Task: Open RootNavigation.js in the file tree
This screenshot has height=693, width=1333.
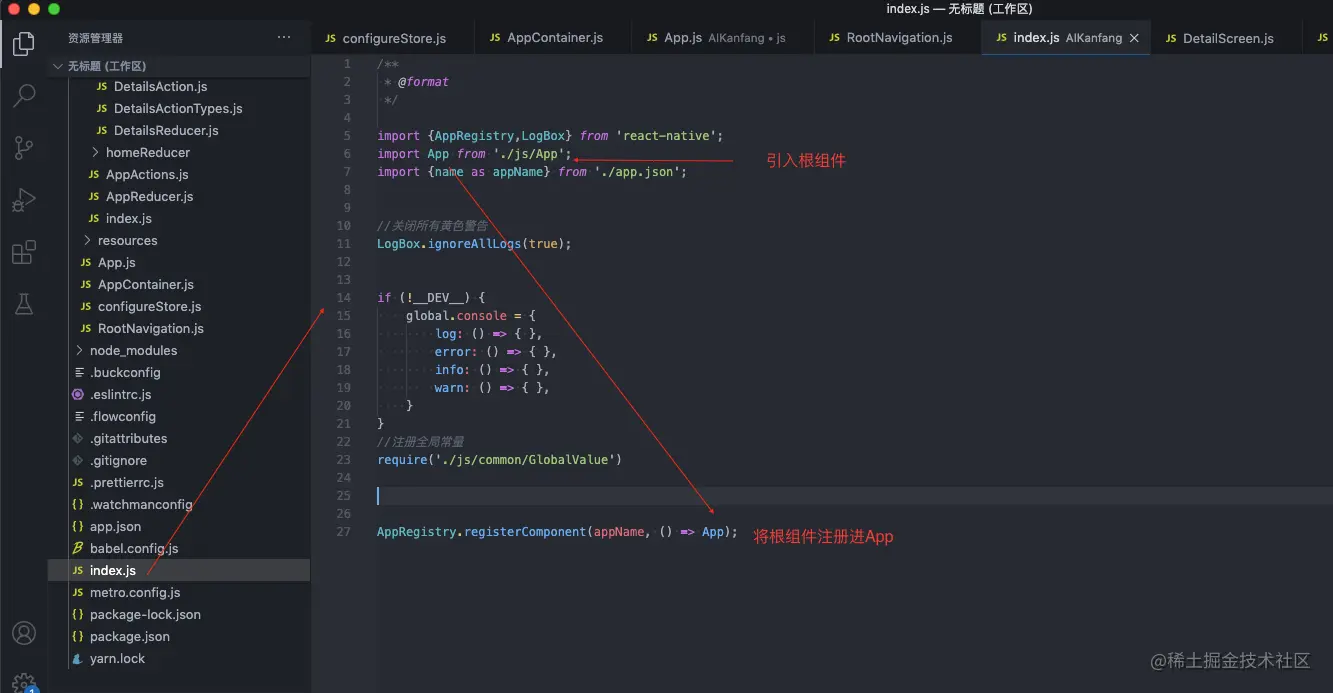Action: (180, 328)
